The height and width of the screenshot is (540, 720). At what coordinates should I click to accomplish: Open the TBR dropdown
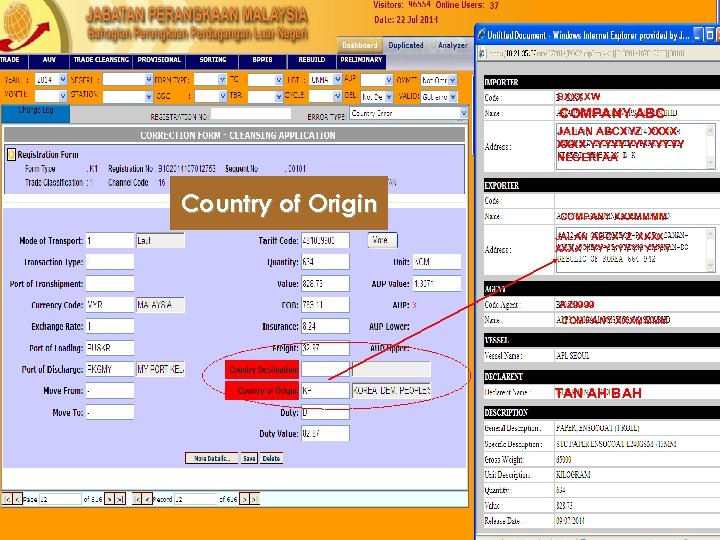[279, 96]
